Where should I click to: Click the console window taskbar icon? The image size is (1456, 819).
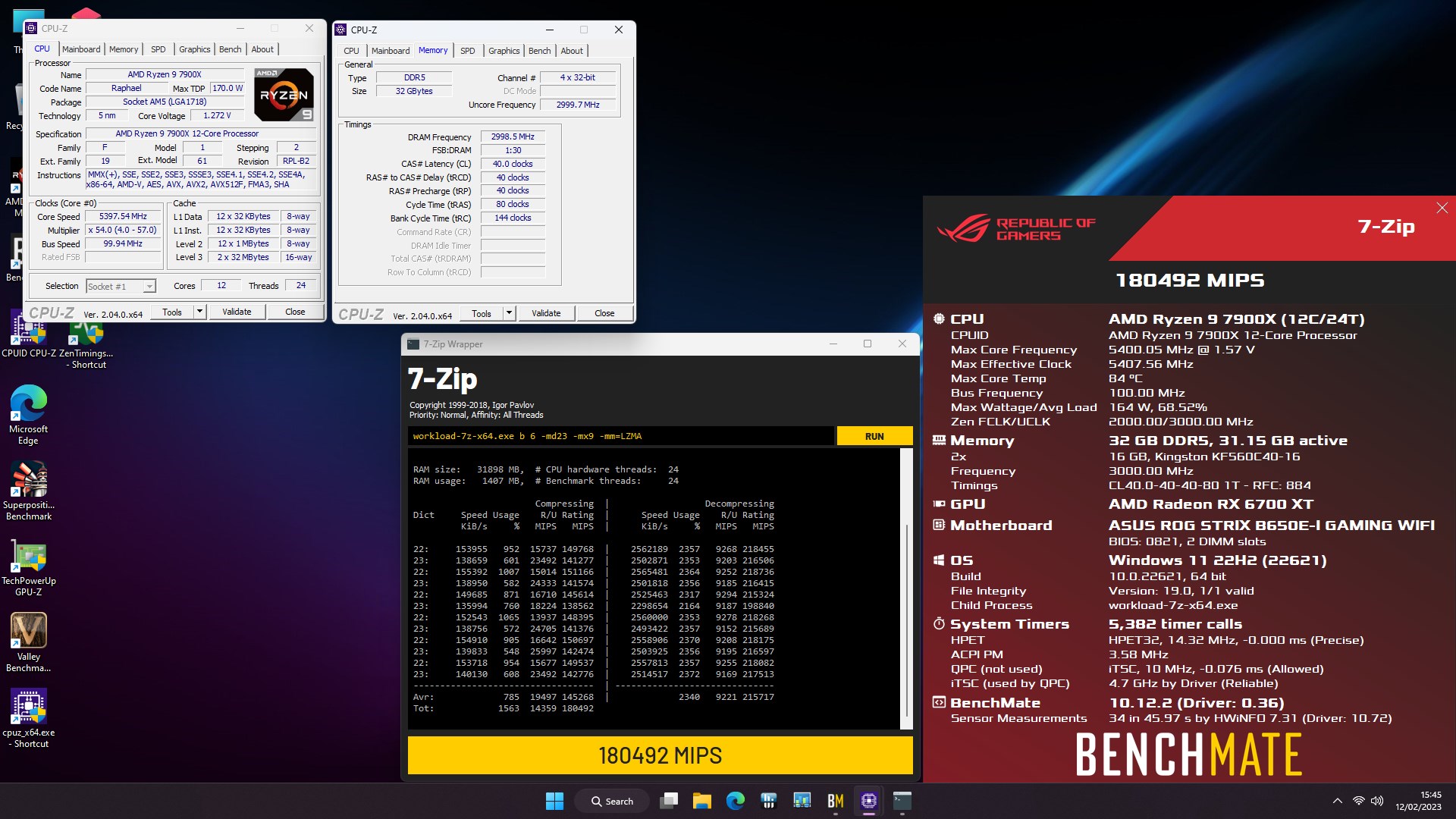click(x=902, y=801)
